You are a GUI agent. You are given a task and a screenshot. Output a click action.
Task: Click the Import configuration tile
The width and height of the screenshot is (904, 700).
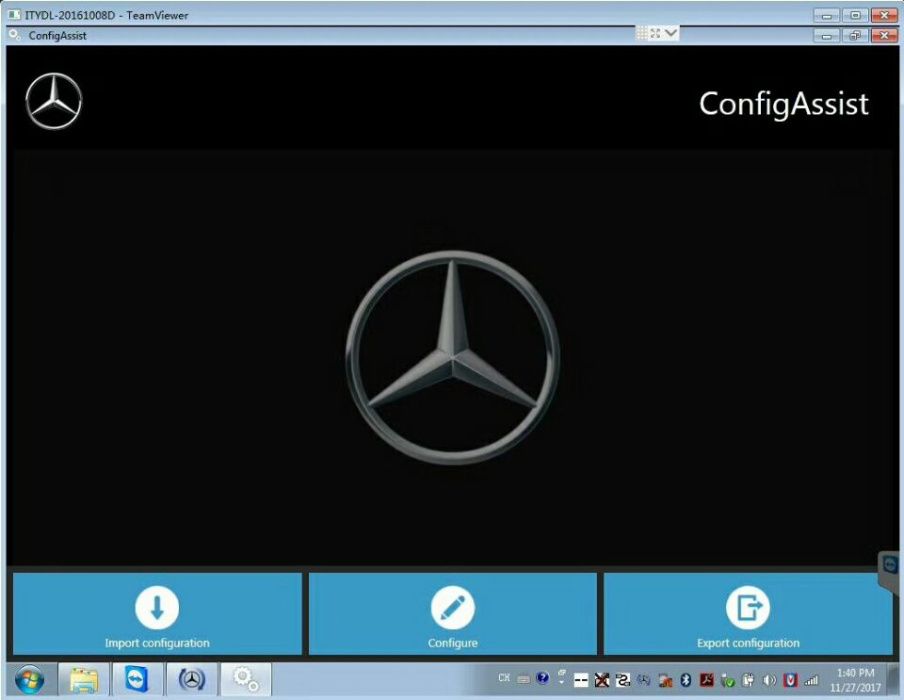157,614
